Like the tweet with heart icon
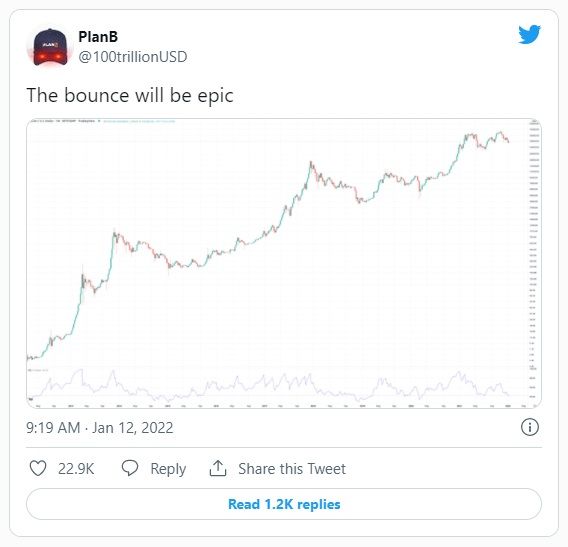Image resolution: width=568 pixels, height=547 pixels. tap(38, 468)
